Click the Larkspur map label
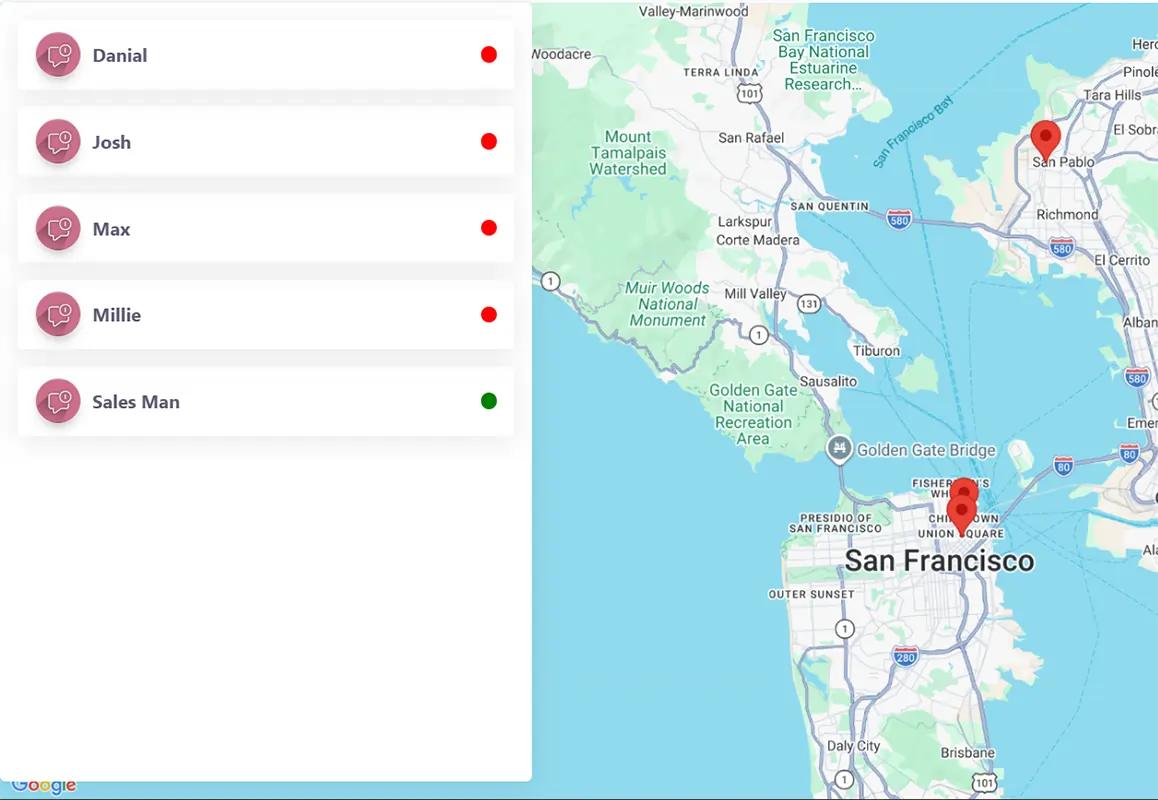The width and height of the screenshot is (1158, 800). click(744, 222)
